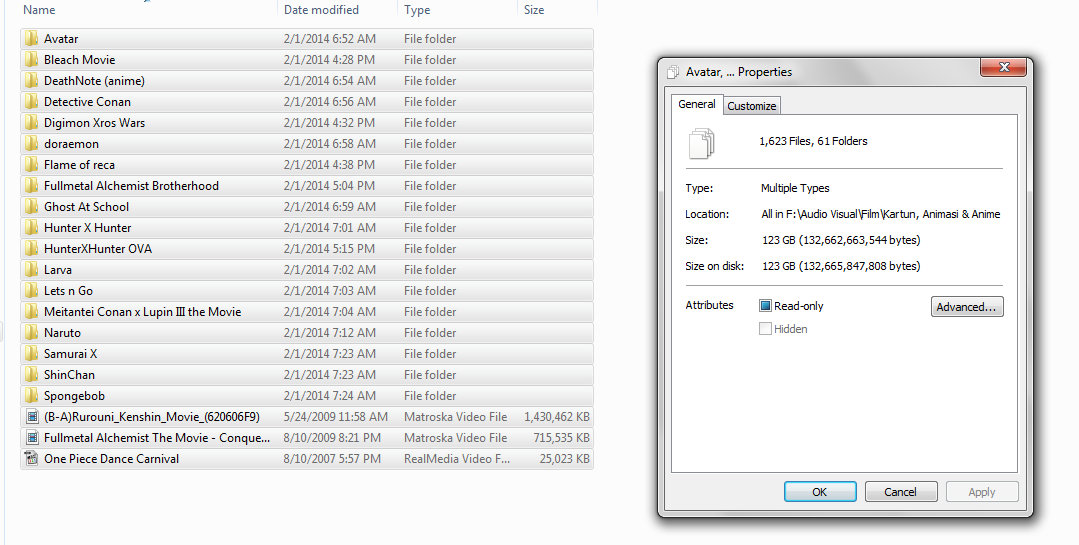This screenshot has width=1079, height=545.
Task: Click the Size on disk value text
Action: click(841, 266)
